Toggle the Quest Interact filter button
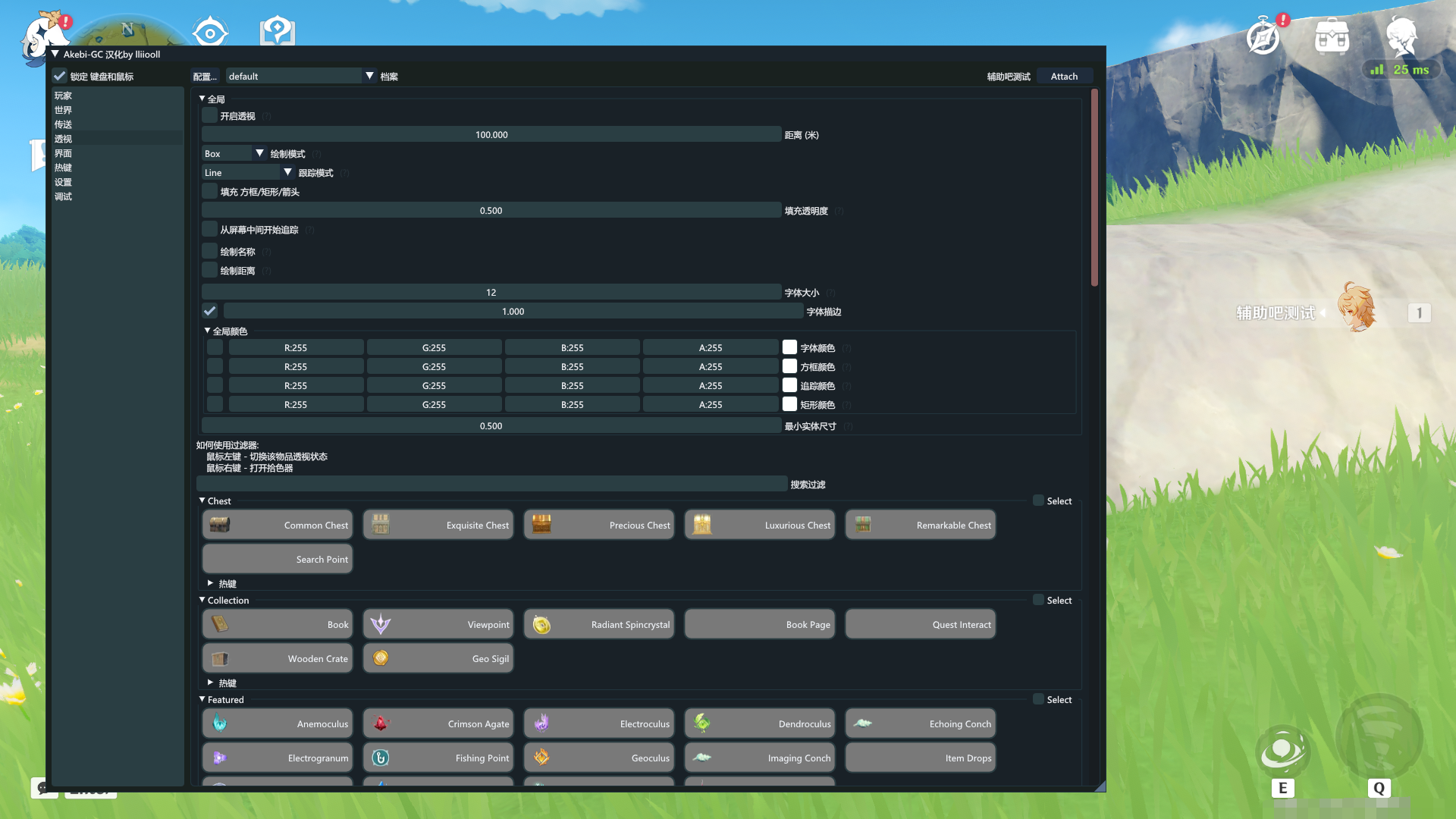Screen dimensions: 1456x819 921,624
